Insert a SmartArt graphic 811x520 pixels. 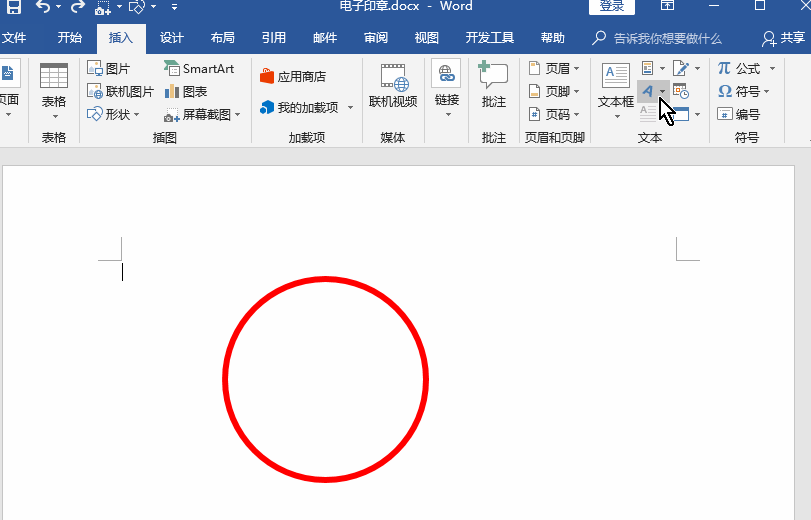(x=199, y=68)
